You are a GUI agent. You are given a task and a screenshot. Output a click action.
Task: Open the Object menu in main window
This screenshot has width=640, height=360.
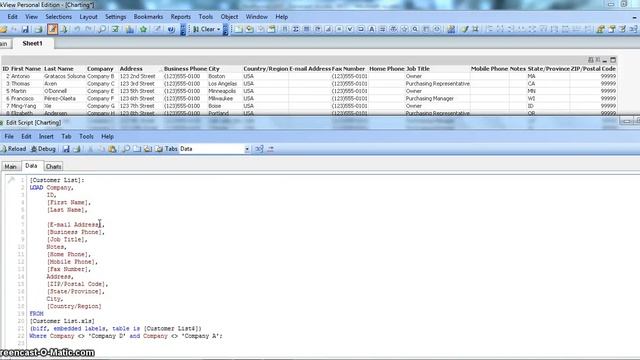229,17
